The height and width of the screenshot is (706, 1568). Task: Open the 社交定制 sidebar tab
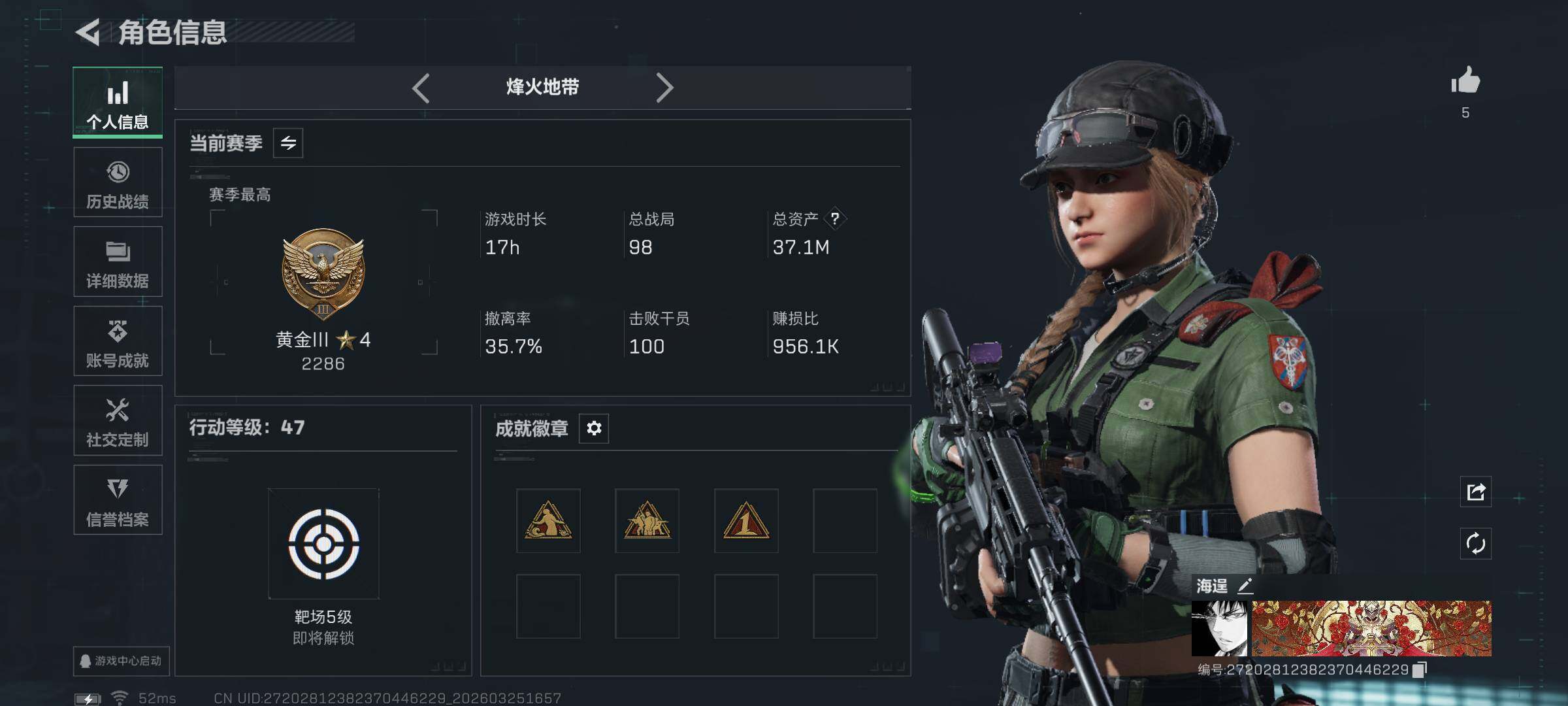tap(118, 420)
